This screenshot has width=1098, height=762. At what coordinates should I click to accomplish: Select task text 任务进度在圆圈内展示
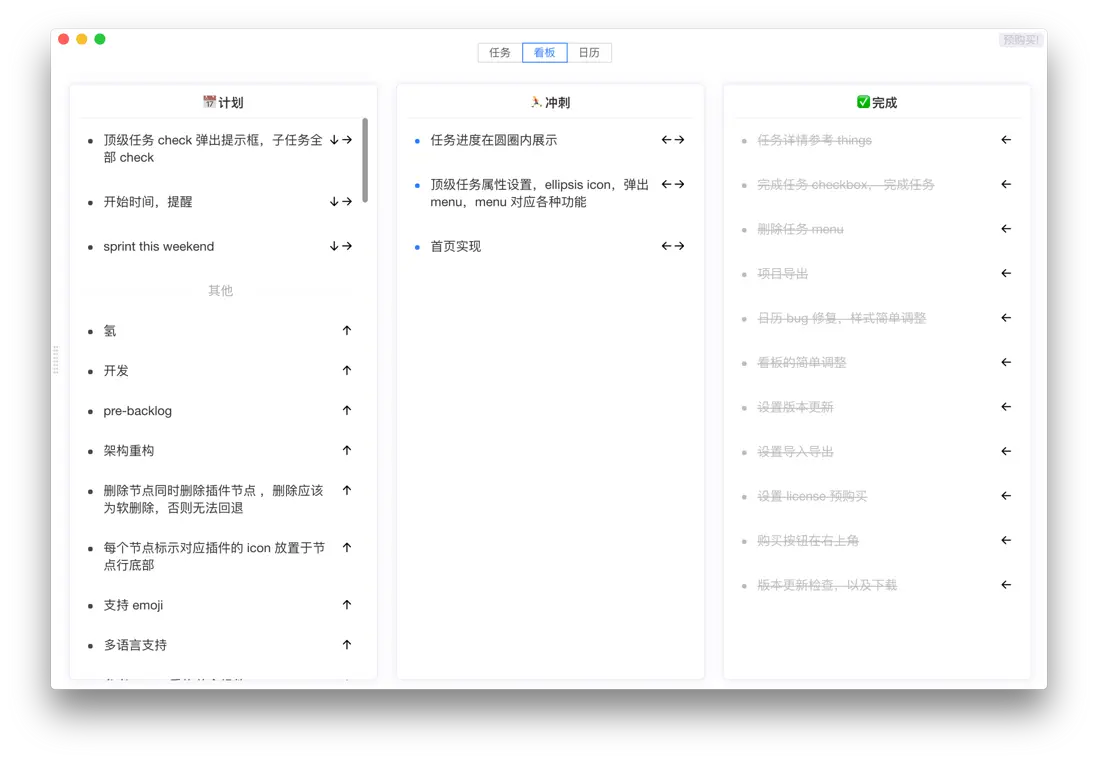494,140
